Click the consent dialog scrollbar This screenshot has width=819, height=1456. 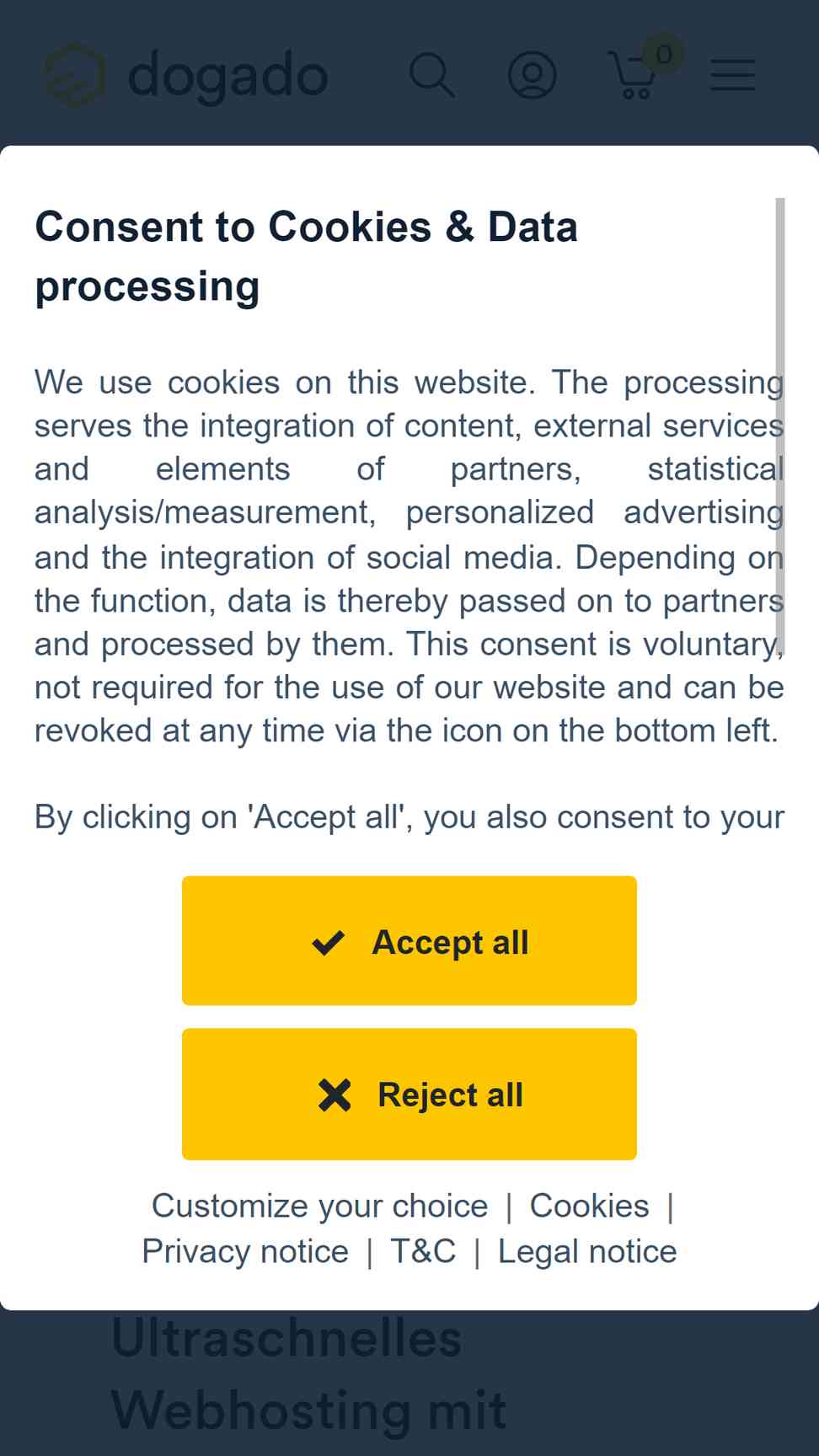pos(780,421)
